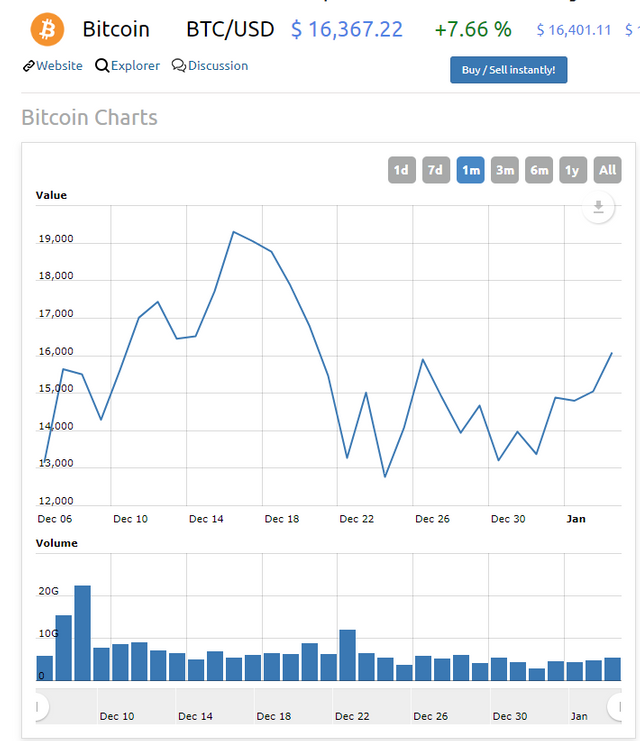The image size is (640, 741).
Task: Select the 1m chart range
Action: tap(470, 170)
